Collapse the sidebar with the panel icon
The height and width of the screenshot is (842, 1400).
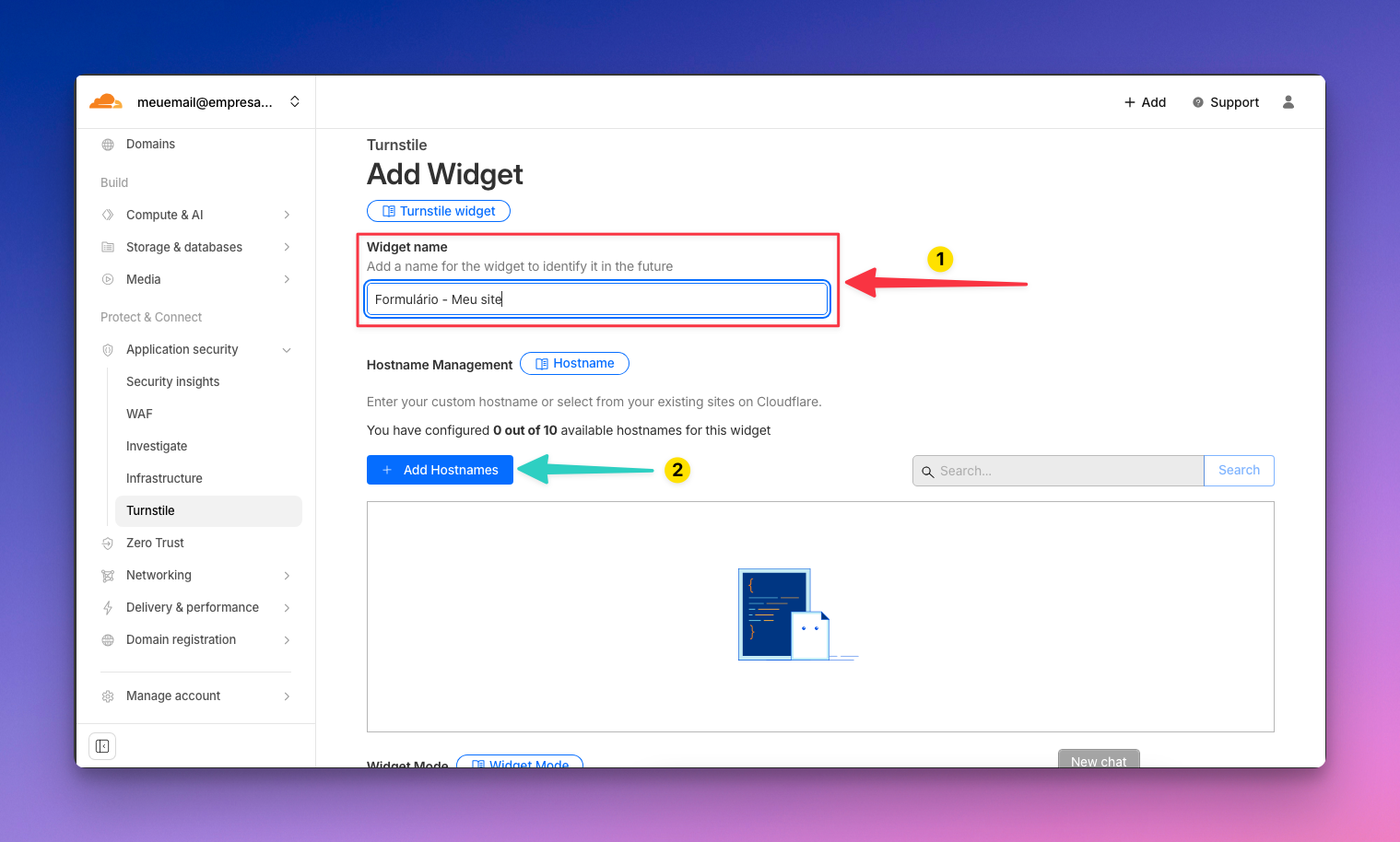[102, 746]
